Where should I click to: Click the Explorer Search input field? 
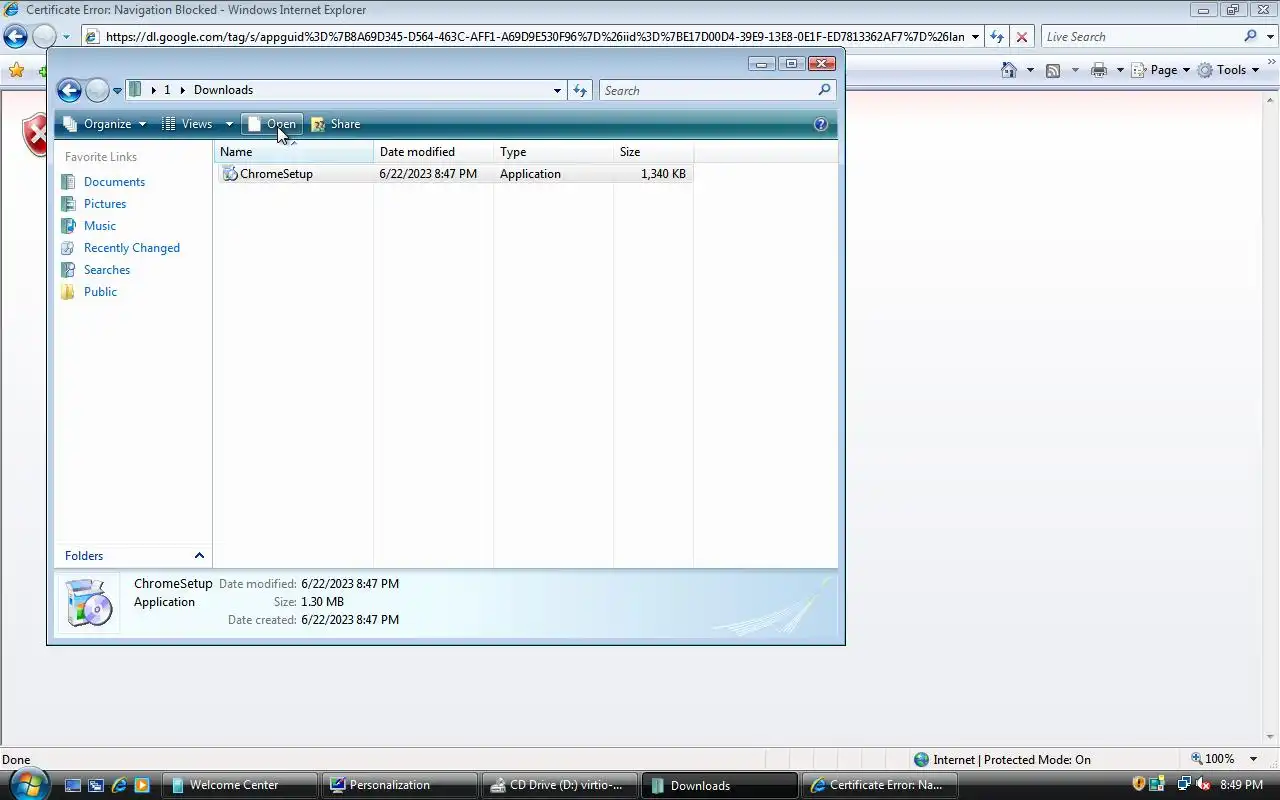(x=708, y=91)
